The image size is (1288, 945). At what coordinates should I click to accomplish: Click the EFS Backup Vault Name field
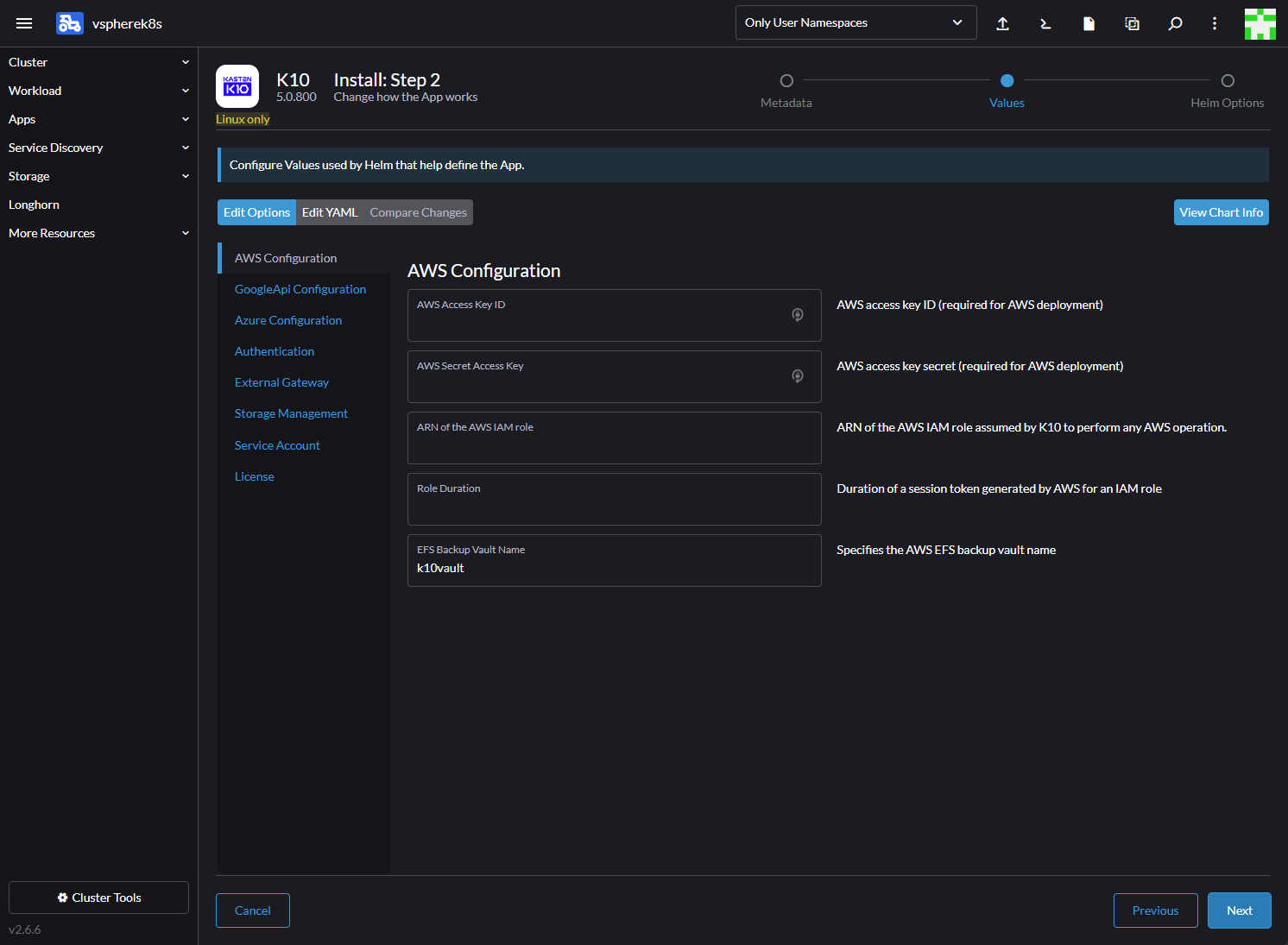[614, 568]
